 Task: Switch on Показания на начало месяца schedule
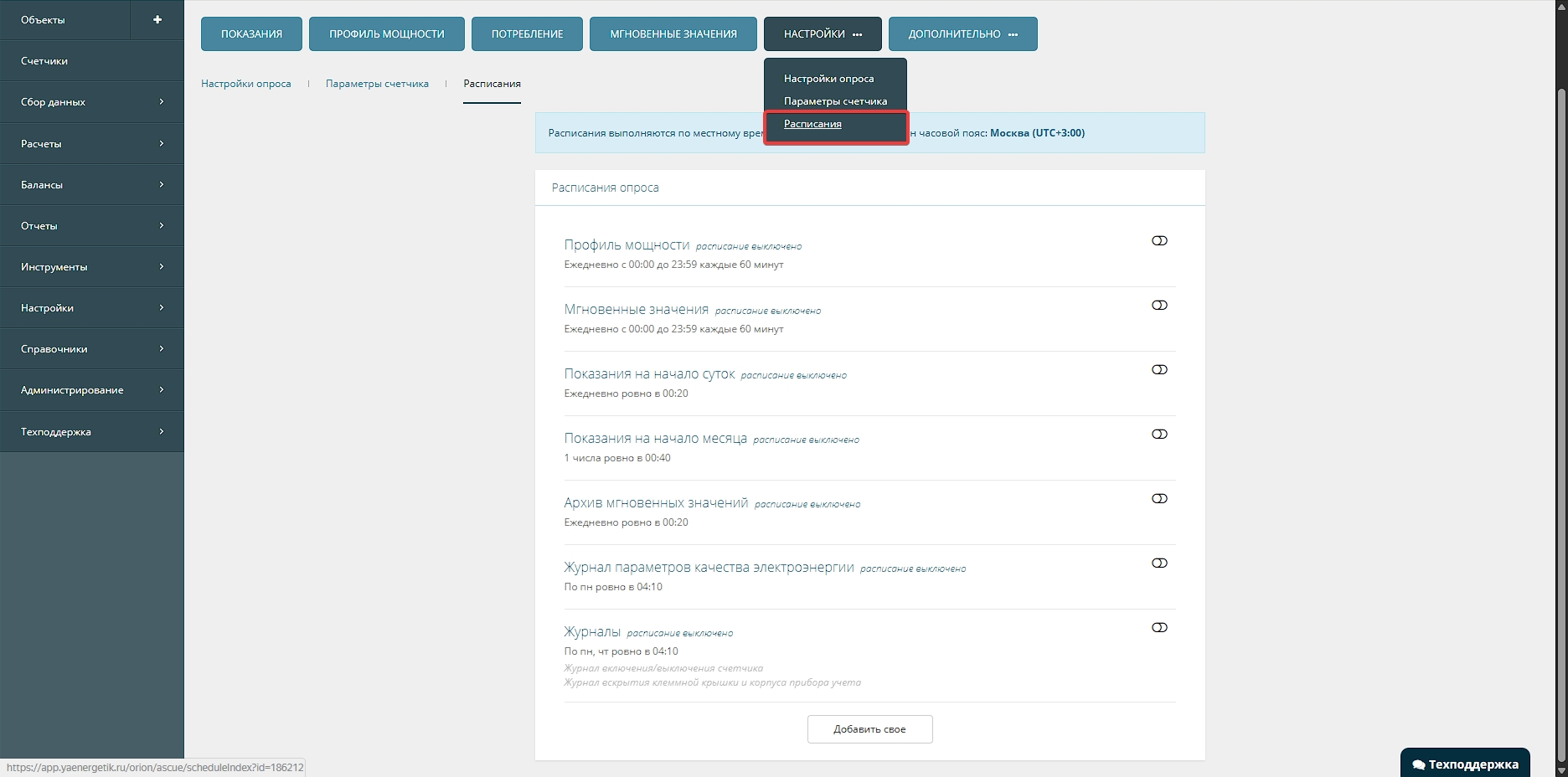click(1159, 435)
